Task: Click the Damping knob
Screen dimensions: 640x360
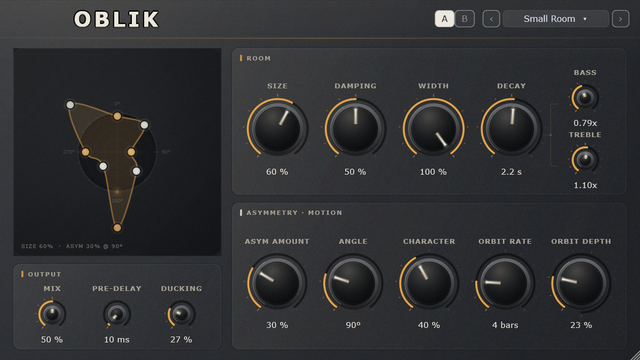Action: click(x=355, y=128)
